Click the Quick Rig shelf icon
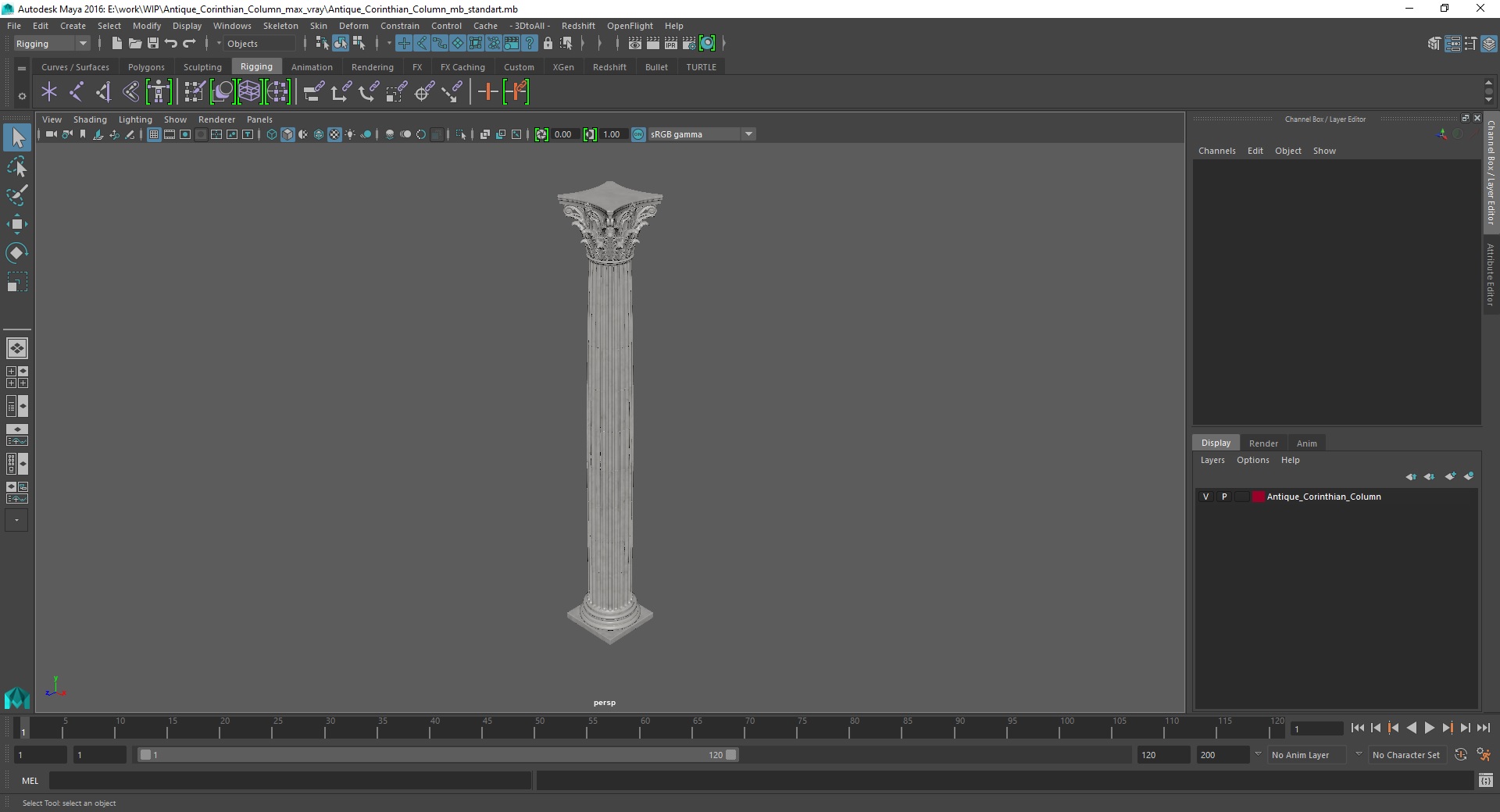Image resolution: width=1500 pixels, height=812 pixels. [159, 92]
